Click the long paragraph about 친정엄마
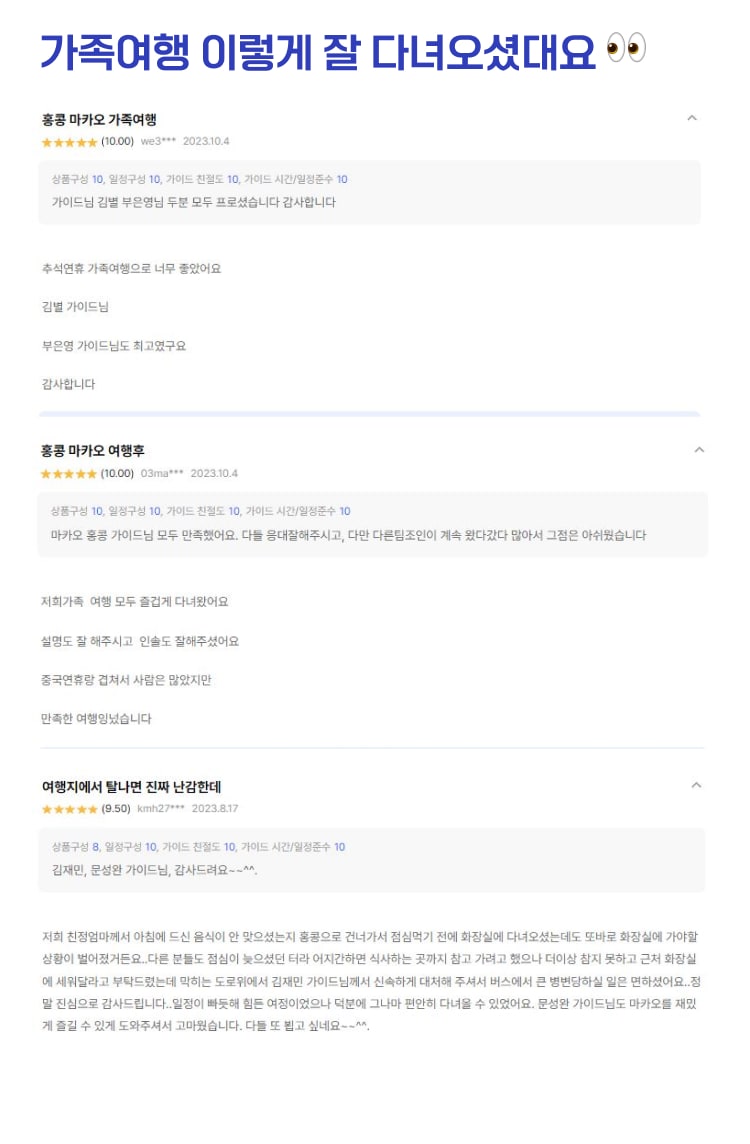 (x=370, y=981)
